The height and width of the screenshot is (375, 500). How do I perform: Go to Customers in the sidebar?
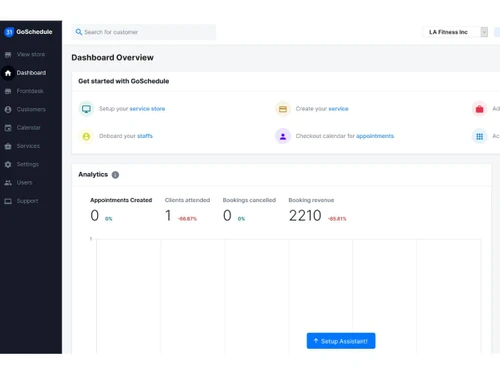[31, 109]
